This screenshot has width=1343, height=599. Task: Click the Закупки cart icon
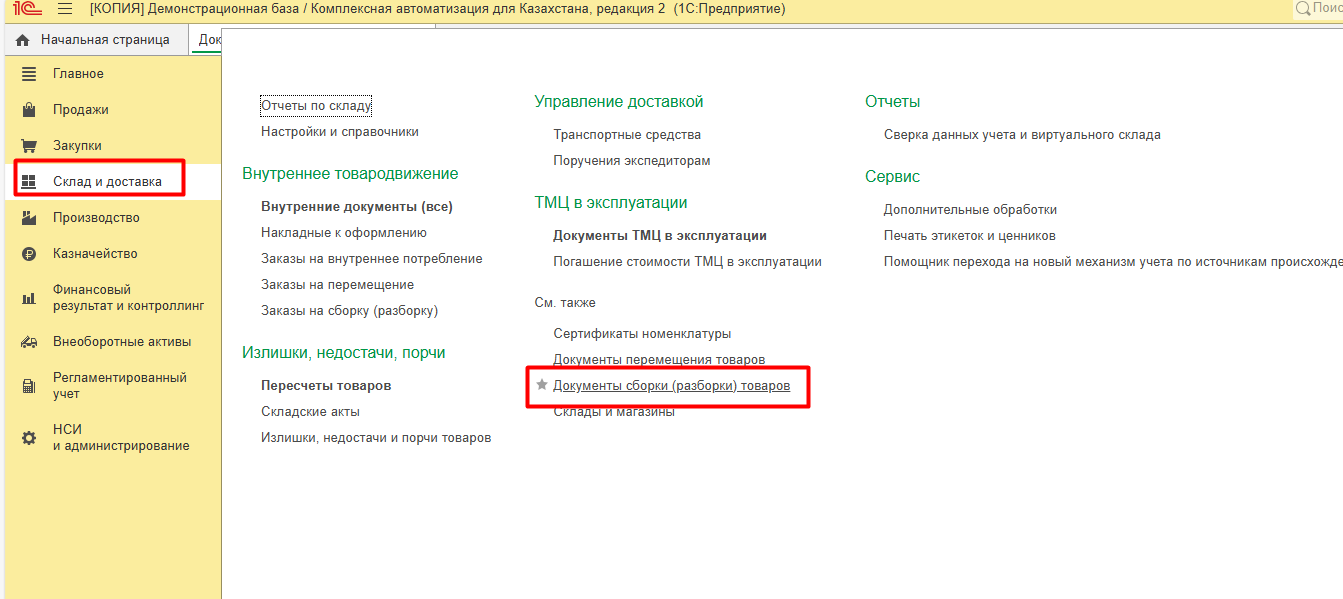29,146
